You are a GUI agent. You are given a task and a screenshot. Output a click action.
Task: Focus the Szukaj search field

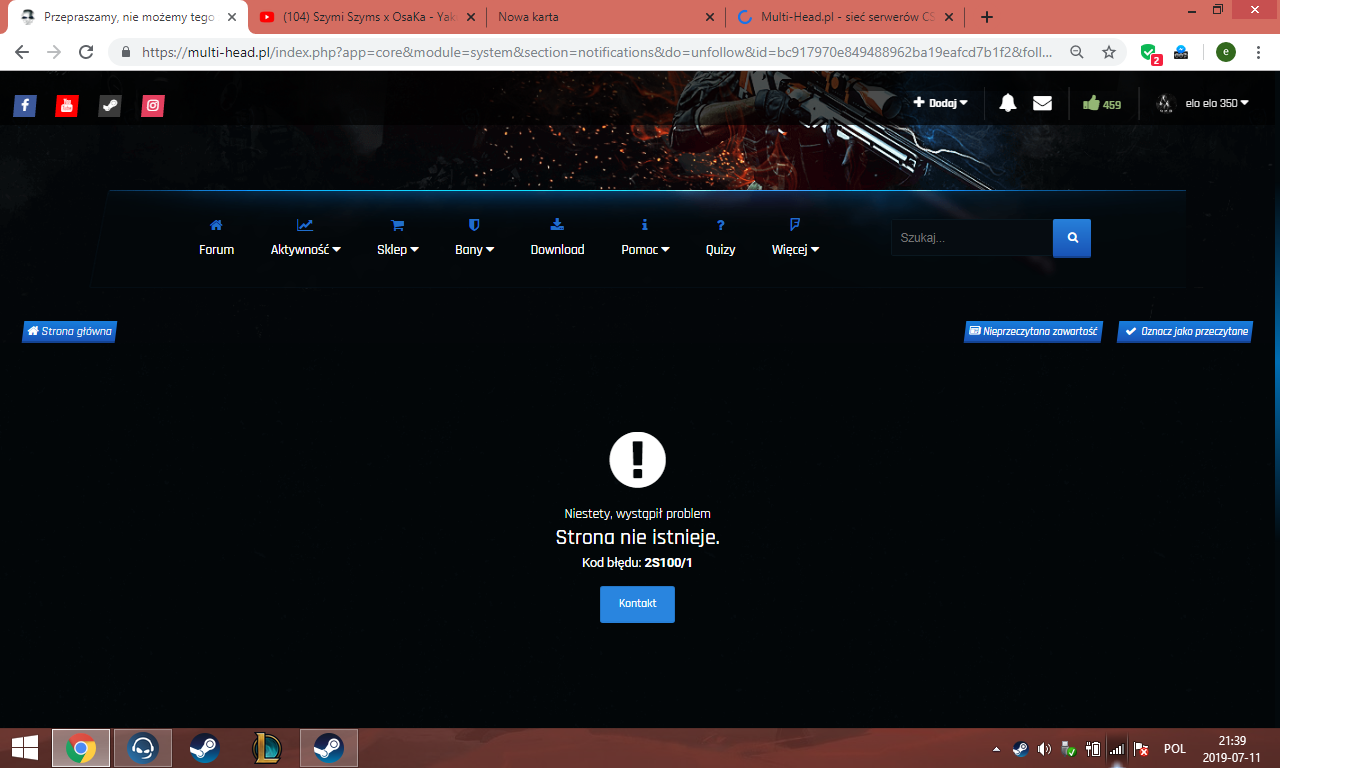(970, 238)
